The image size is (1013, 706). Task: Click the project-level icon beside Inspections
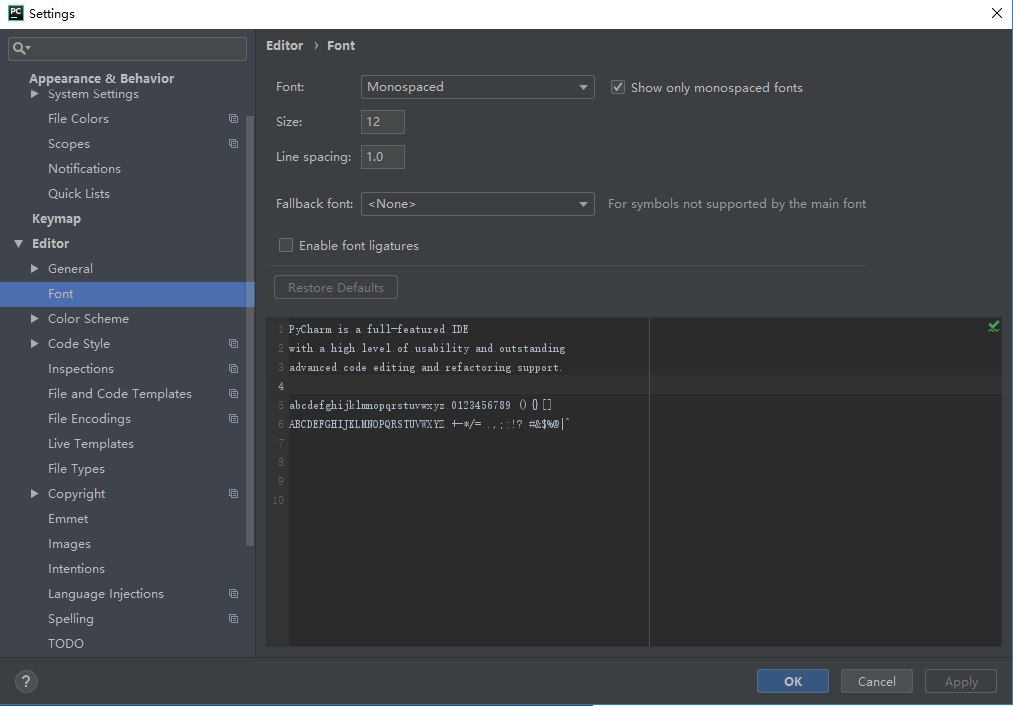tap(233, 369)
